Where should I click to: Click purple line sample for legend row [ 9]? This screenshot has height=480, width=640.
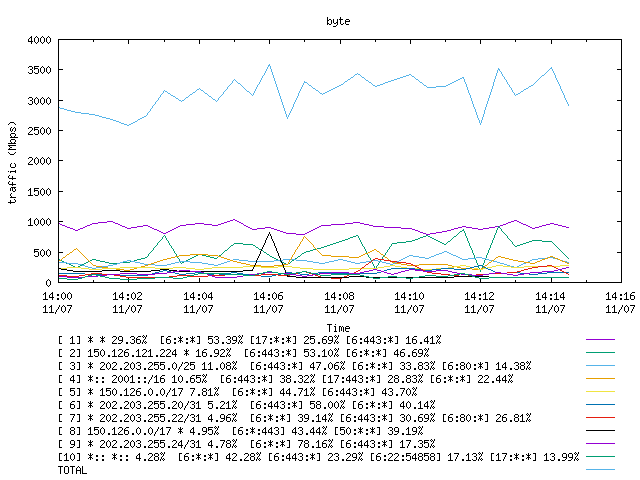click(600, 443)
